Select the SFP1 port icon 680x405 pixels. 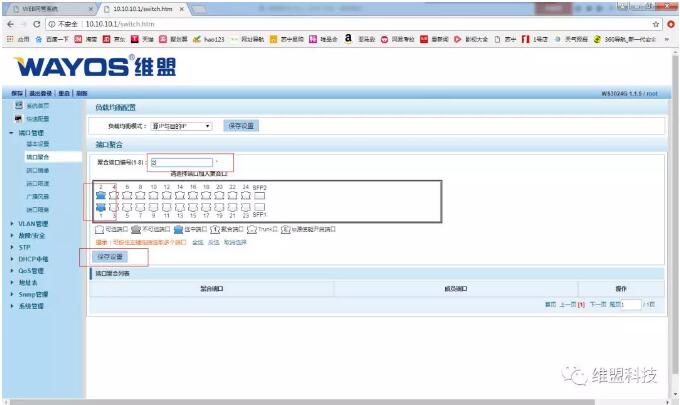coord(259,207)
